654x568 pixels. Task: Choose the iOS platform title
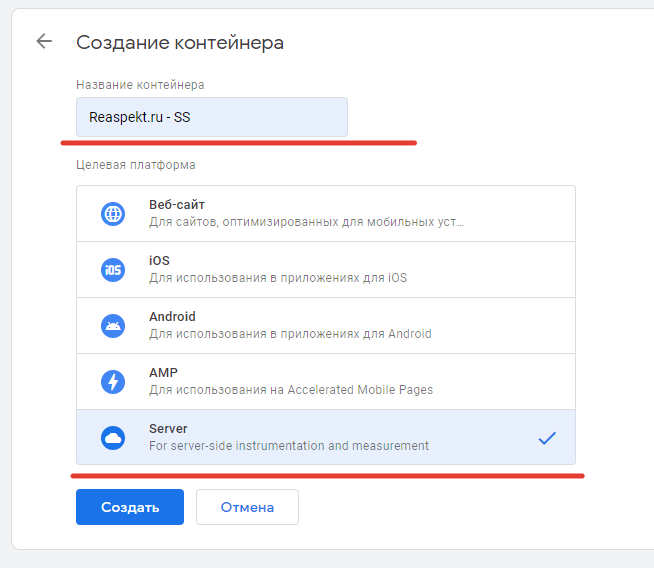(x=159, y=261)
